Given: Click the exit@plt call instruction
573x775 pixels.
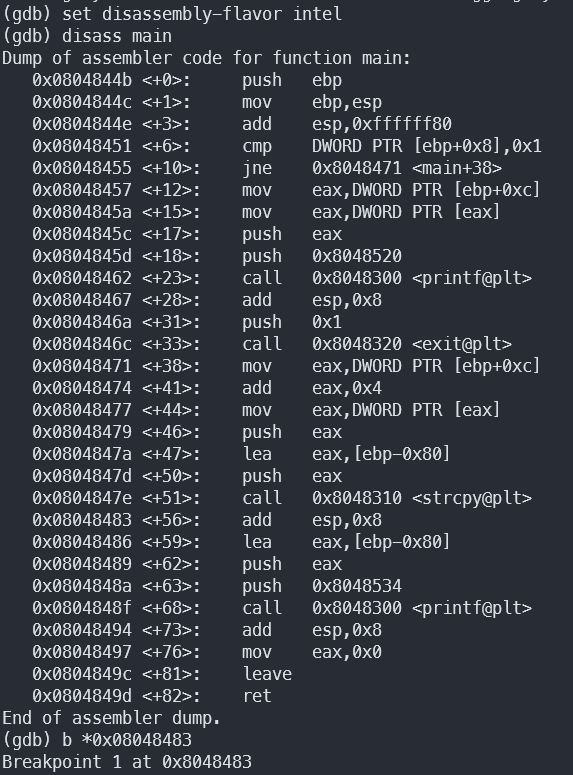Looking at the screenshot, I should point(272,344).
